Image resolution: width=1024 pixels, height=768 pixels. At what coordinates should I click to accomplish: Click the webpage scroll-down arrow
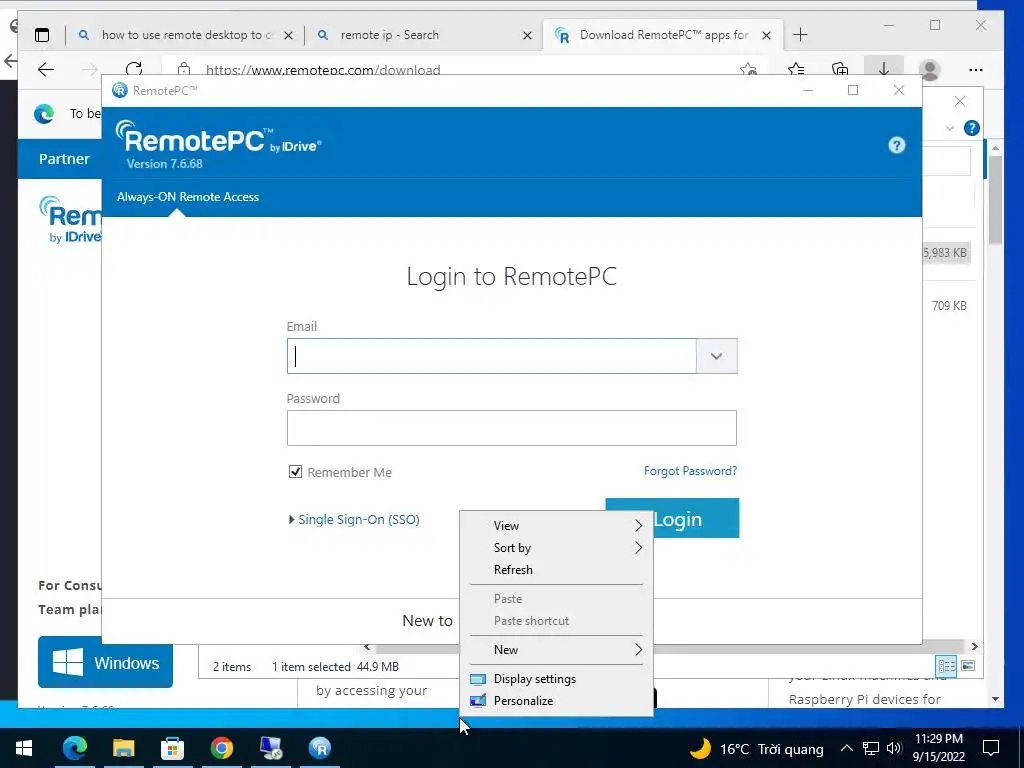(995, 699)
